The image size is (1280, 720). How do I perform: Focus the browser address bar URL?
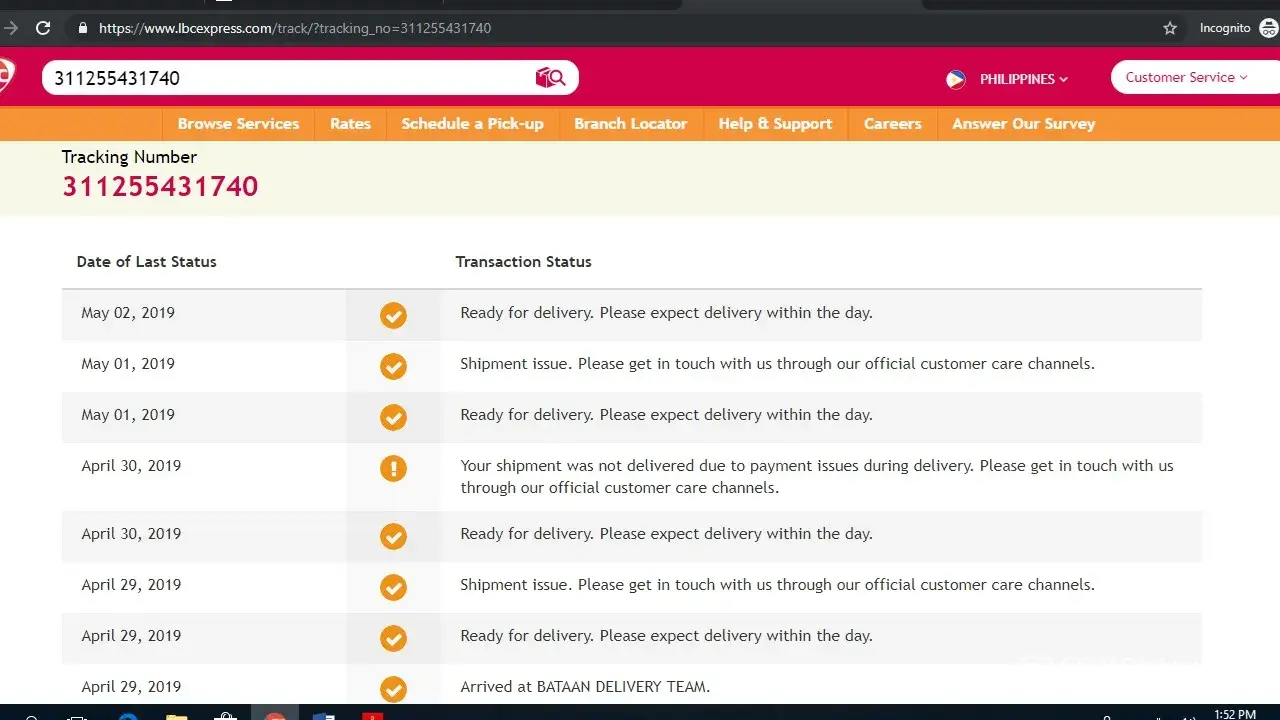tap(295, 28)
